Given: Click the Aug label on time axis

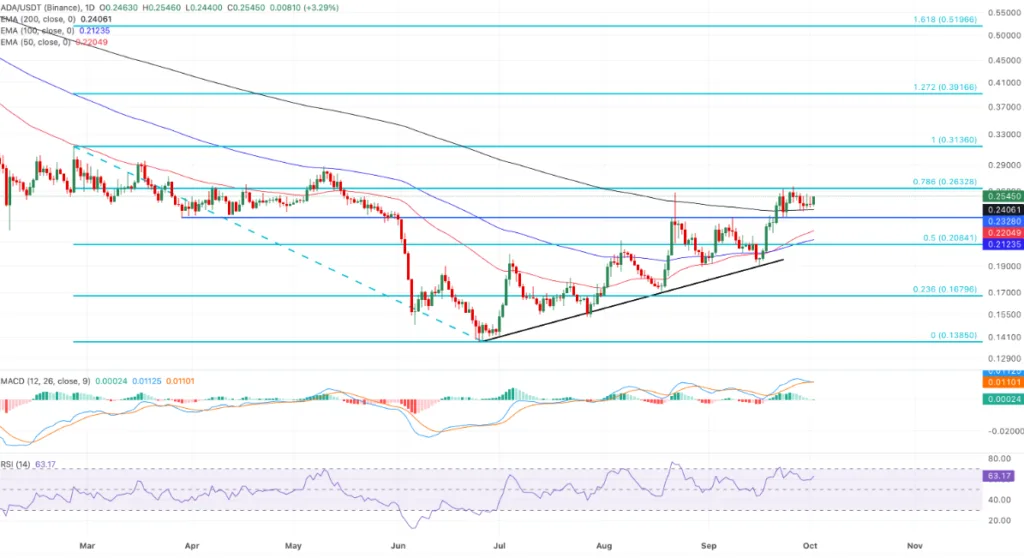Looking at the screenshot, I should click(x=604, y=546).
